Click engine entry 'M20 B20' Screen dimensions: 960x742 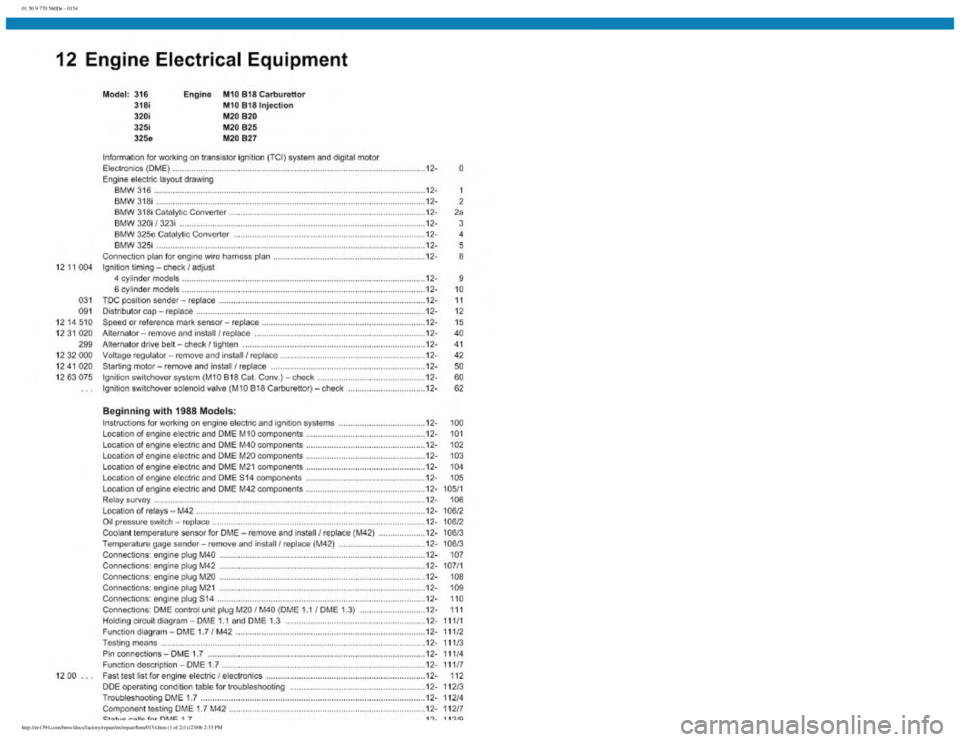(x=240, y=116)
